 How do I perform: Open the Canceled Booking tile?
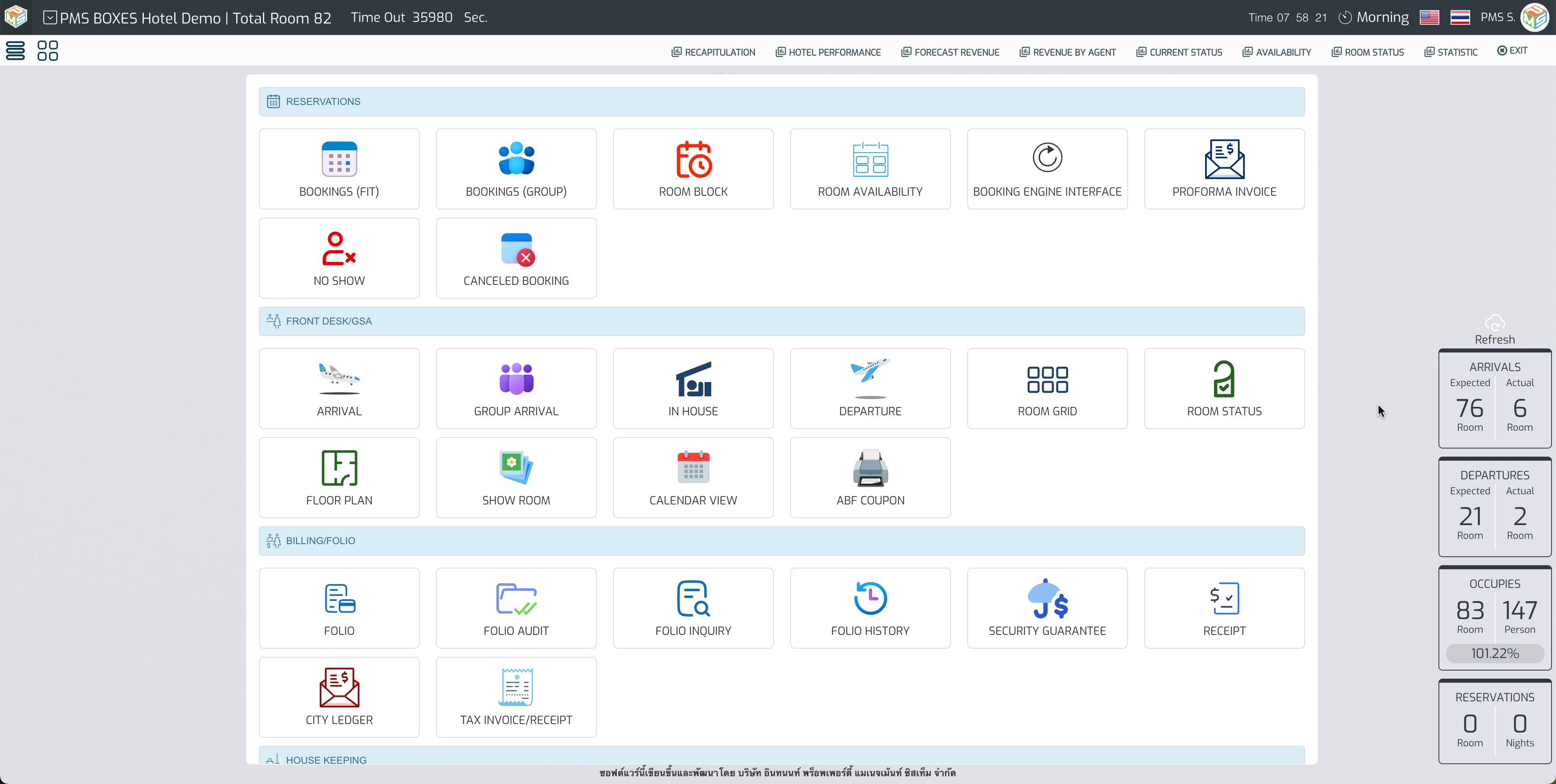[x=516, y=258]
